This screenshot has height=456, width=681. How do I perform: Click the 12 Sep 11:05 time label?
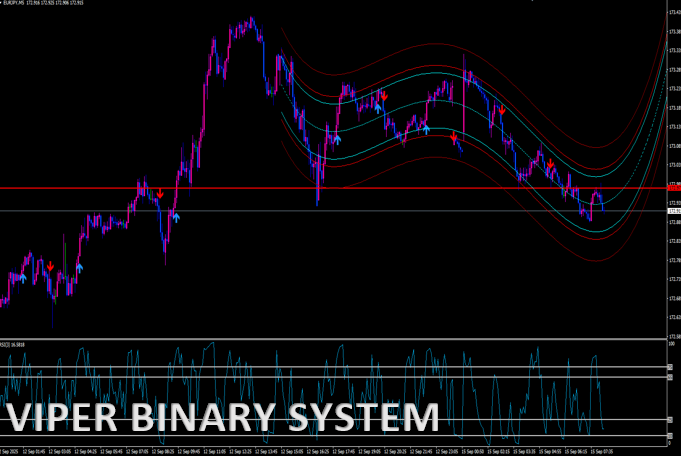click(x=216, y=452)
